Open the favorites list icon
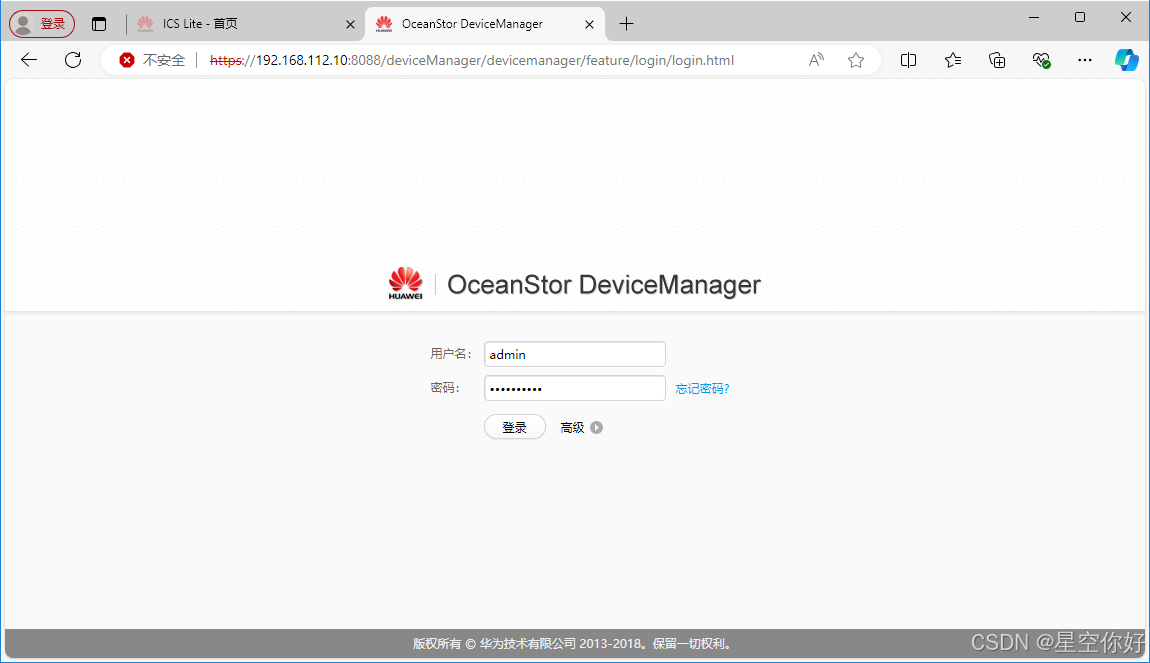This screenshot has width=1150, height=663. 953,60
